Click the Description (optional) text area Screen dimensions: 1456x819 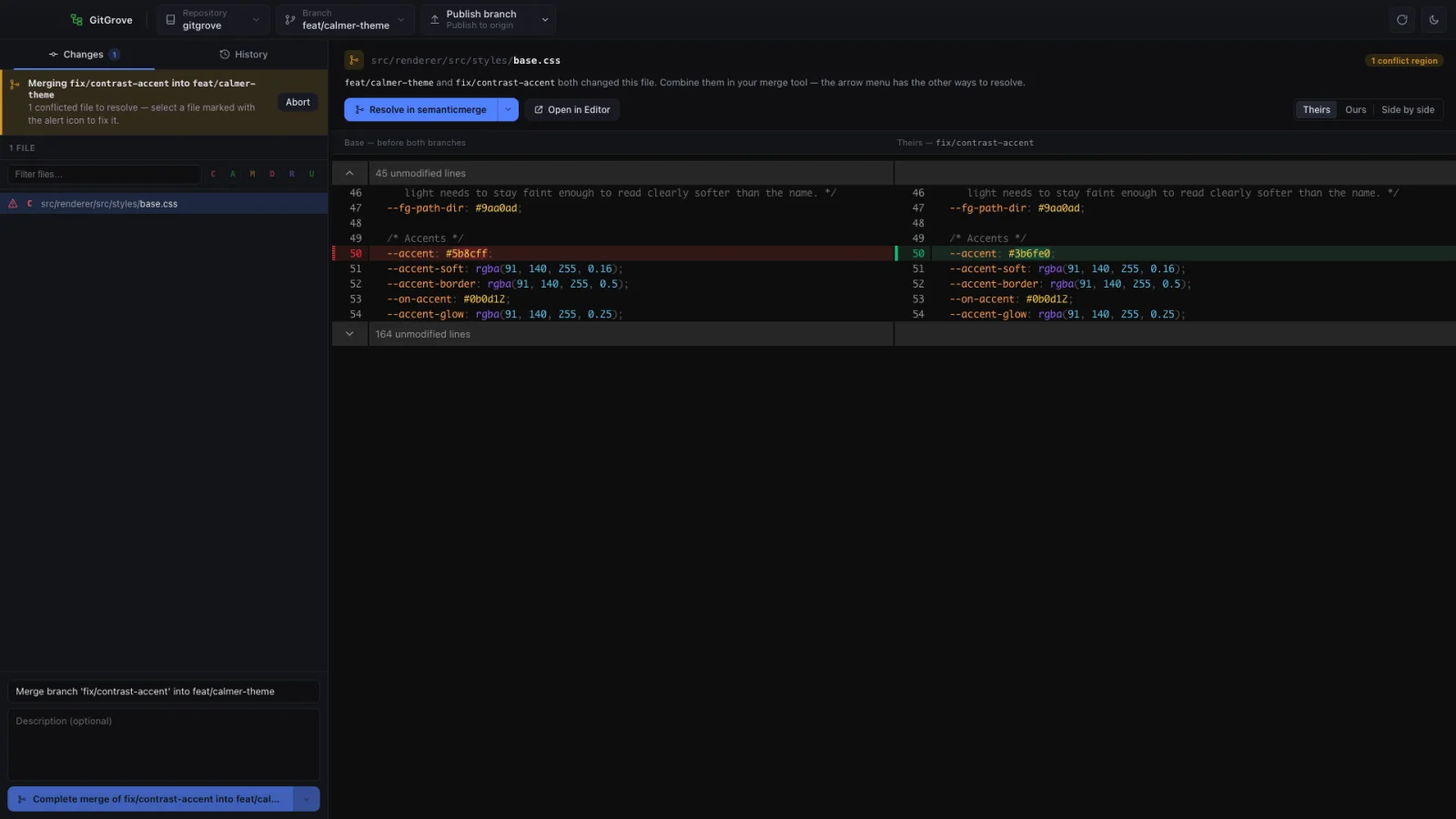[x=164, y=744]
